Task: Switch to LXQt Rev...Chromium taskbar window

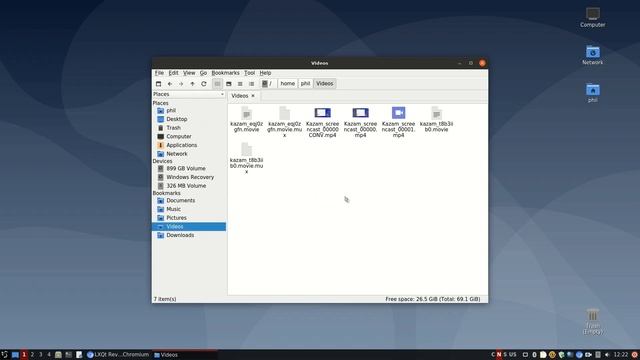Action: tap(118, 355)
